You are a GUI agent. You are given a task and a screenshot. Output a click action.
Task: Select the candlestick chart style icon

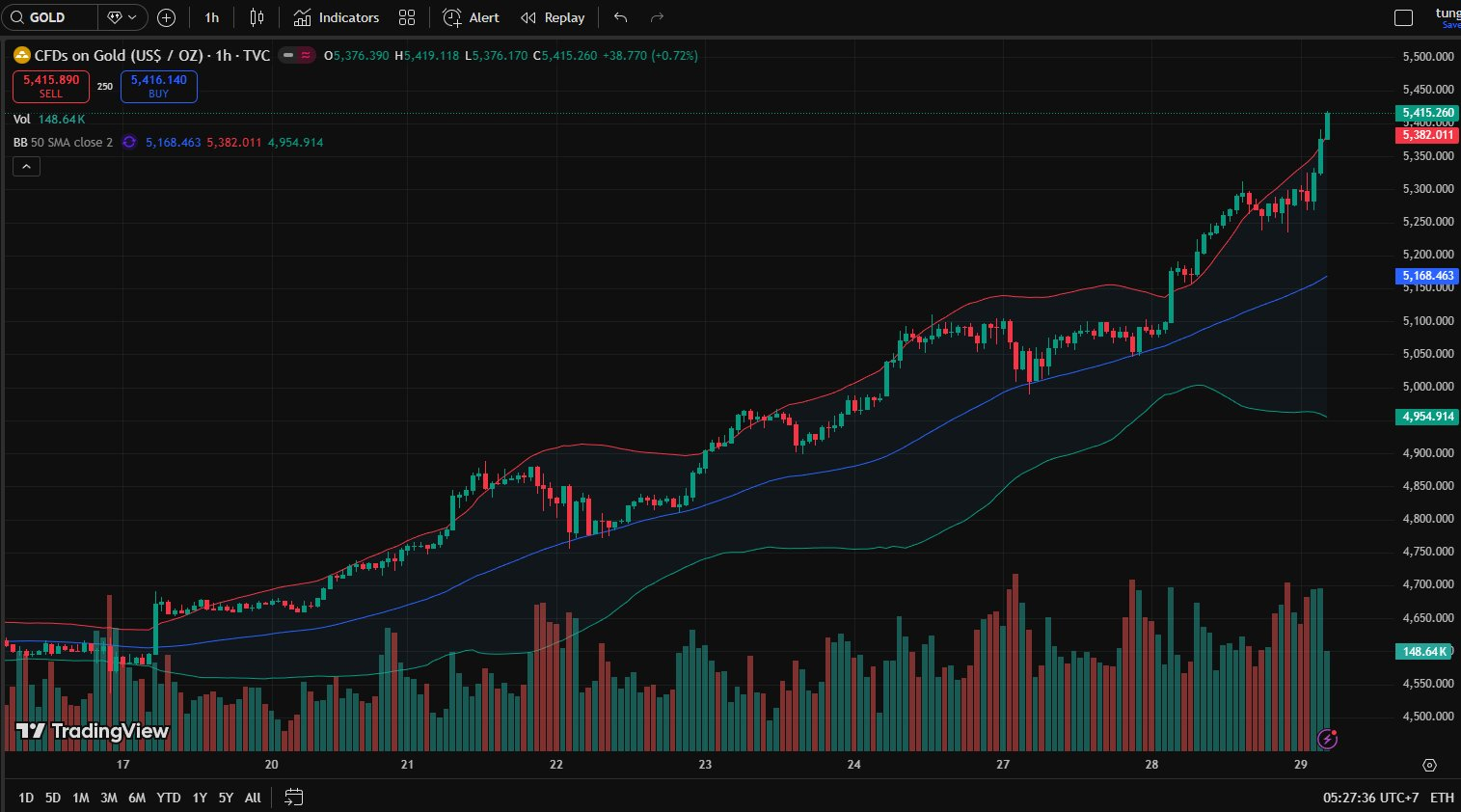point(257,17)
